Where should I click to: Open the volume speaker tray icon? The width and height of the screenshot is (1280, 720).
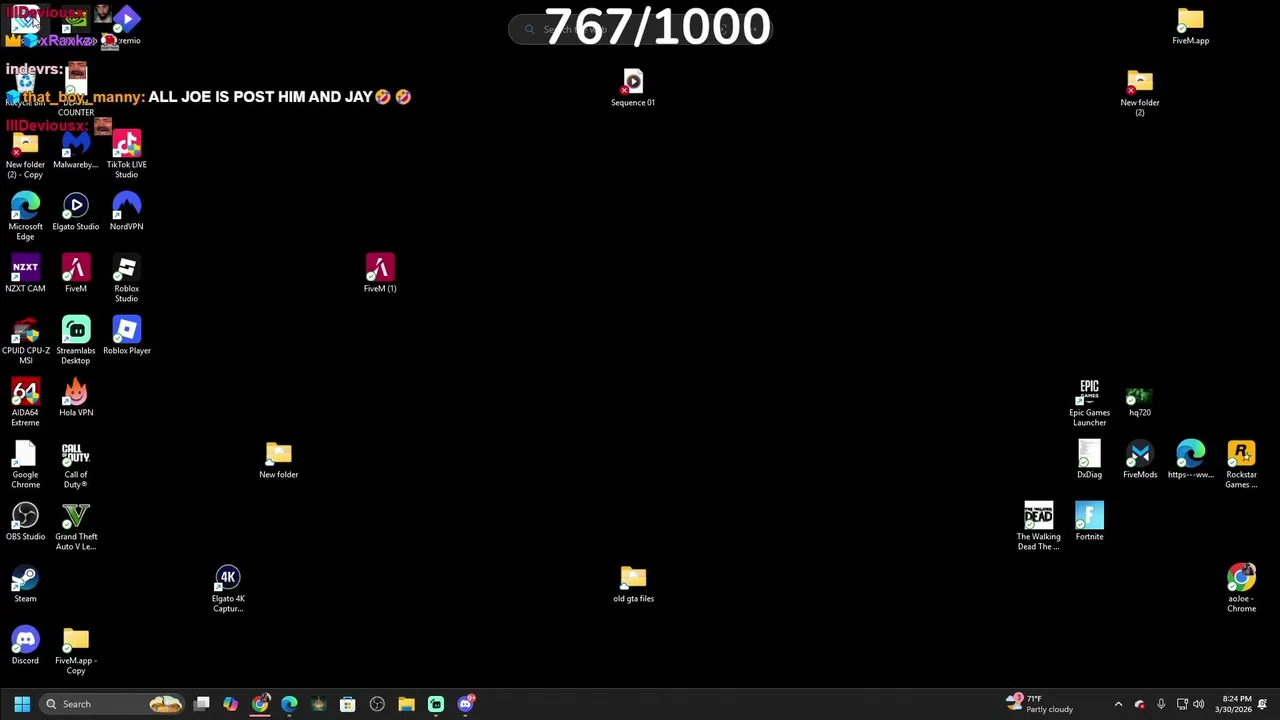tap(1198, 704)
